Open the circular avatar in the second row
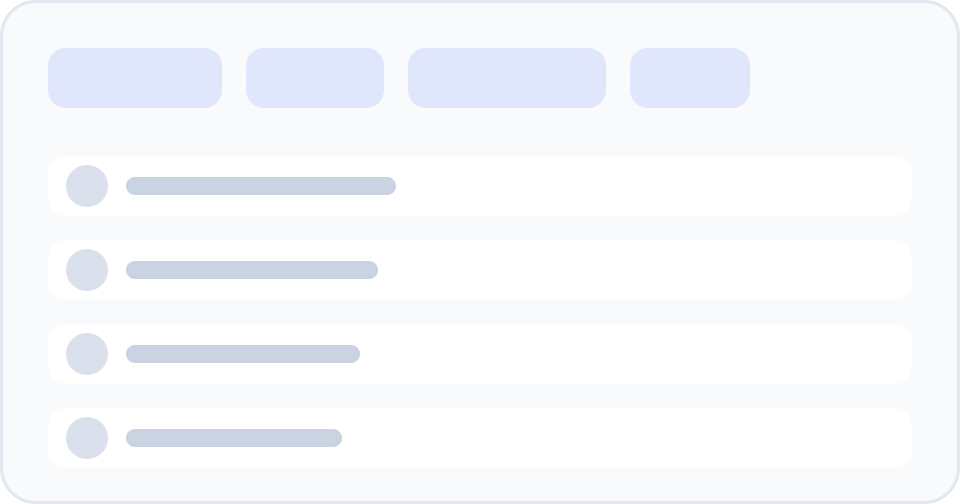 [x=87, y=270]
